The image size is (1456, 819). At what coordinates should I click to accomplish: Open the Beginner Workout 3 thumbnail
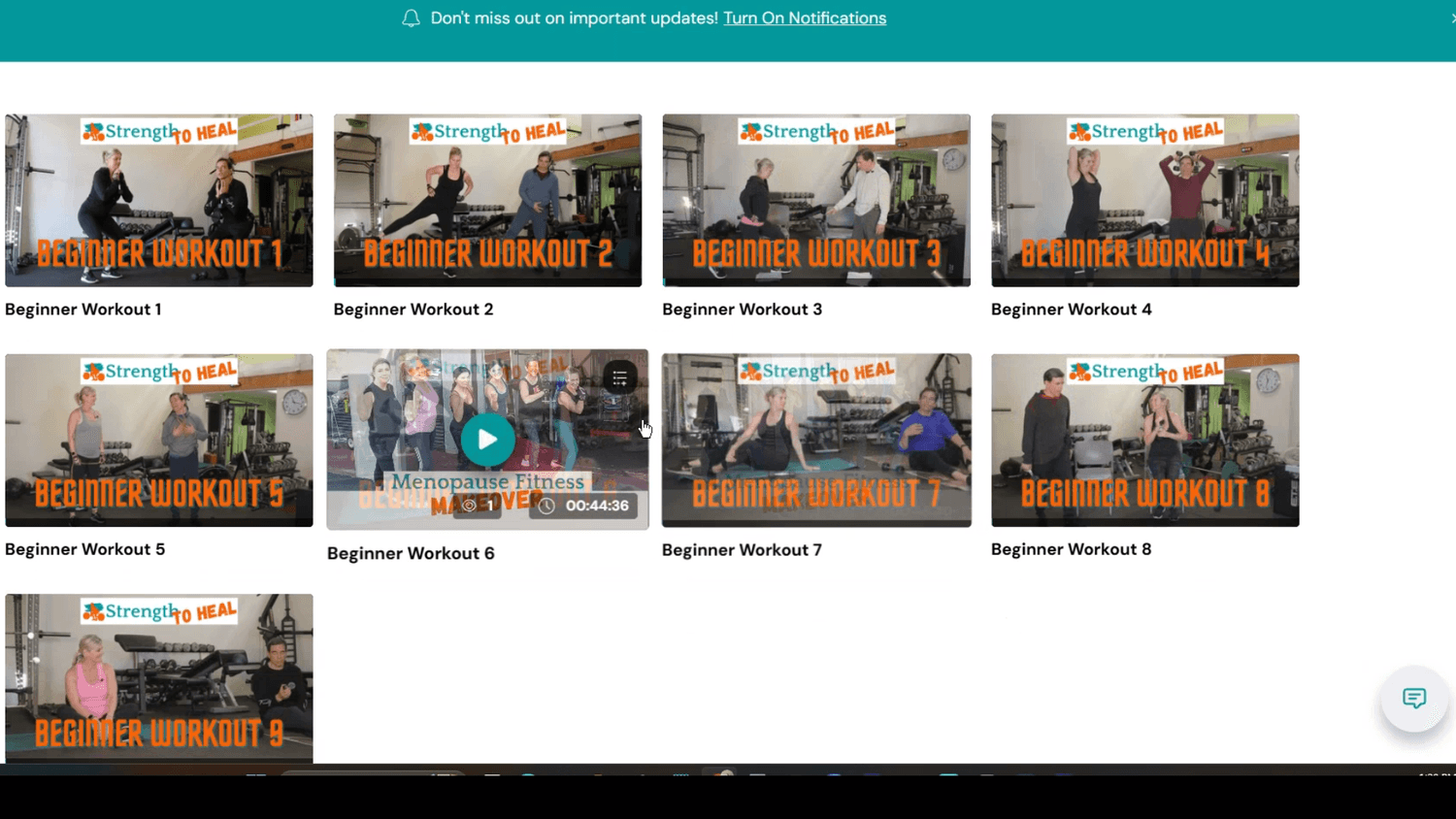click(816, 200)
